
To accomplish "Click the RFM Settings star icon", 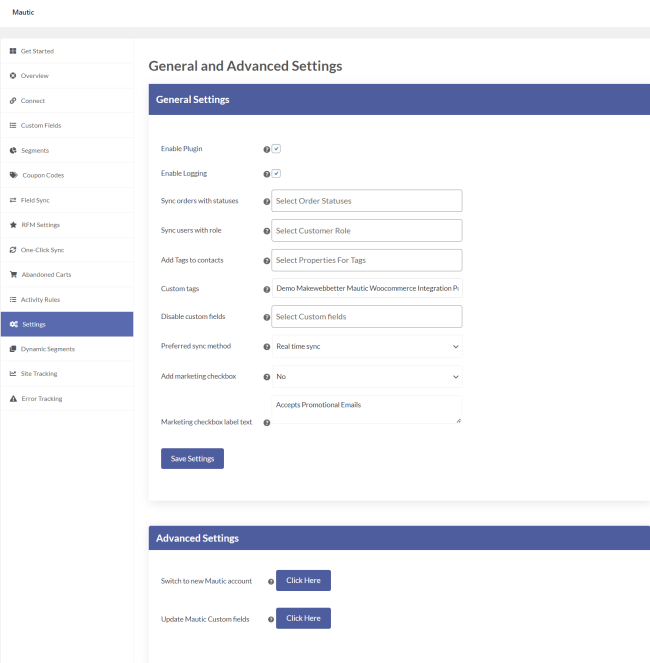I will click(13, 225).
